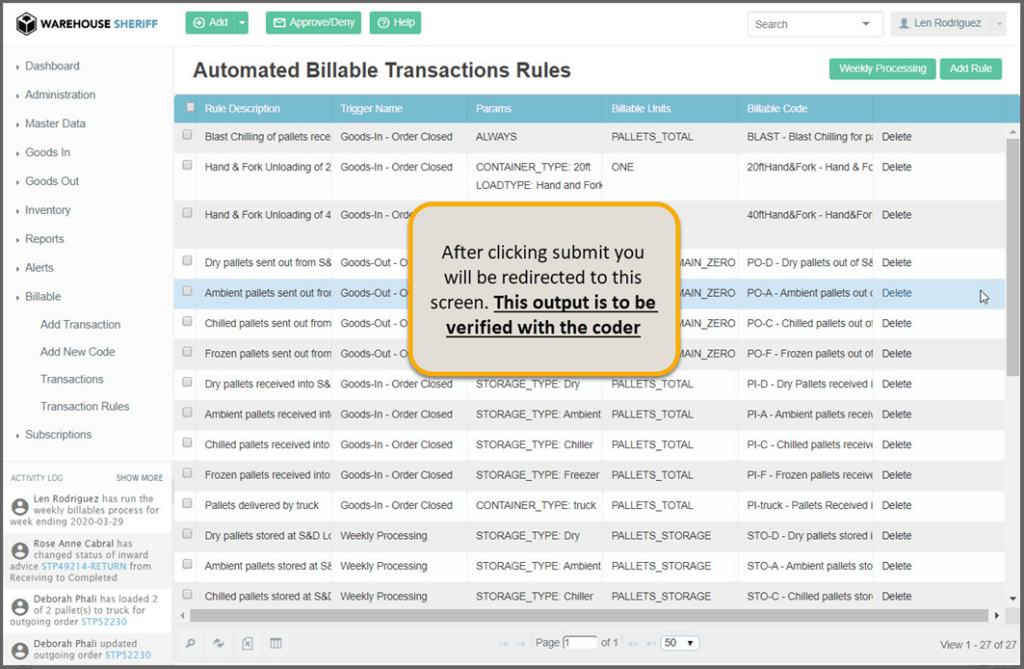The image size is (1024, 669).
Task: Jump to the last page arrow
Action: tap(650, 643)
